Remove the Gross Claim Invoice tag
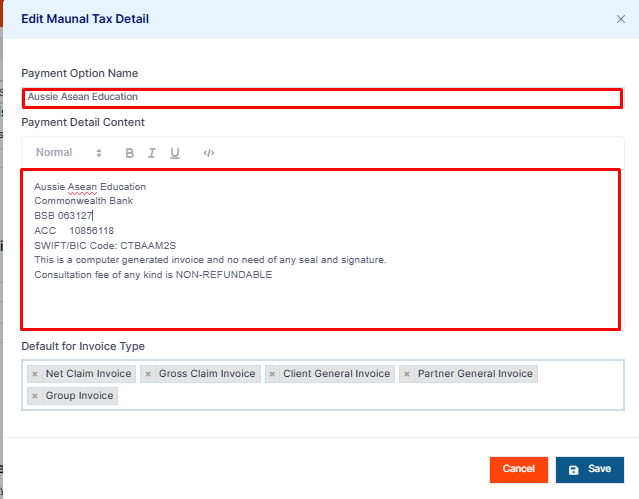639x499 pixels. [x=148, y=374]
